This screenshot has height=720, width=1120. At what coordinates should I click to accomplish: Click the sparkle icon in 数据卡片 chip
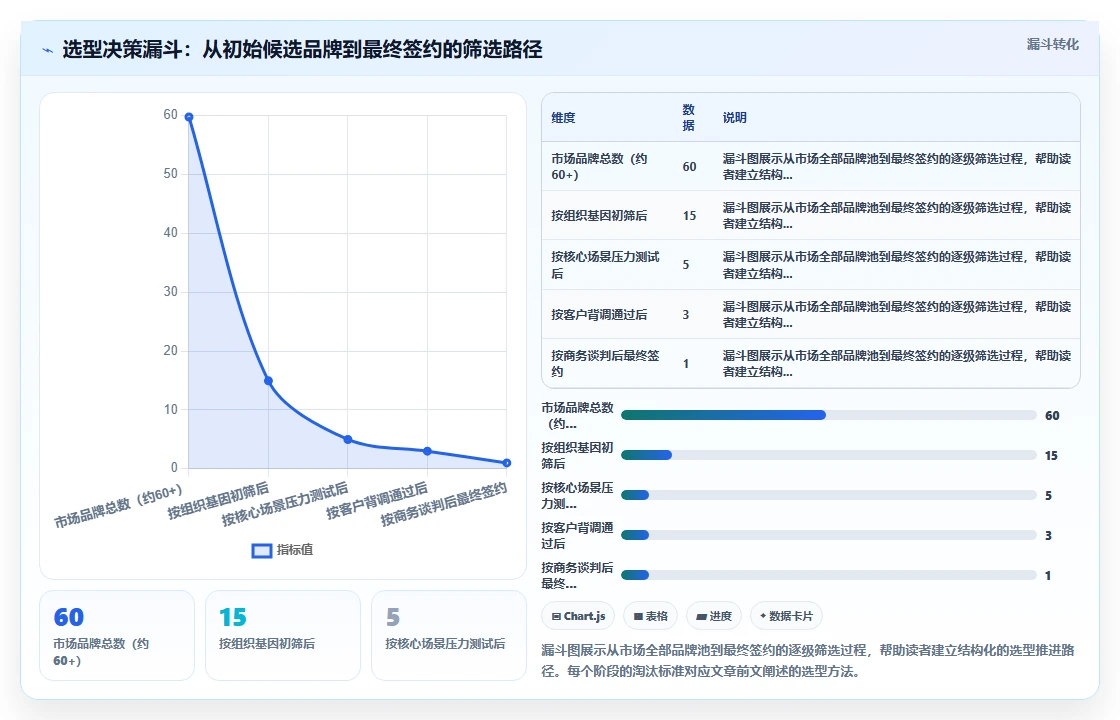point(763,616)
